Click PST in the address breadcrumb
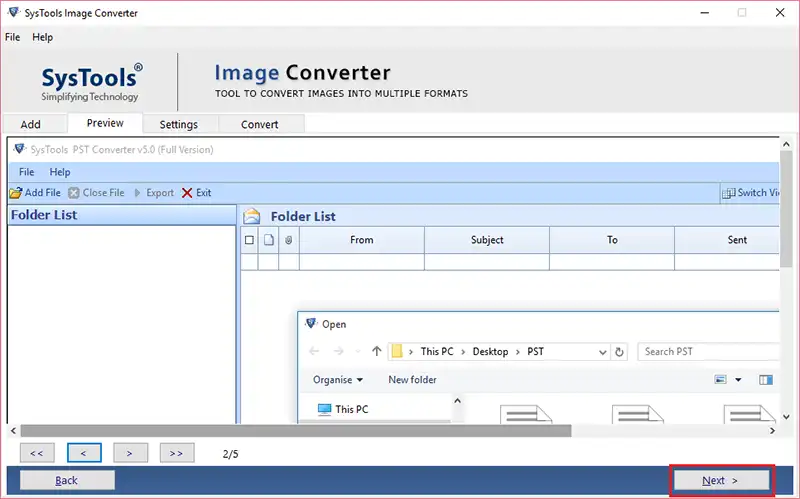 (x=536, y=352)
